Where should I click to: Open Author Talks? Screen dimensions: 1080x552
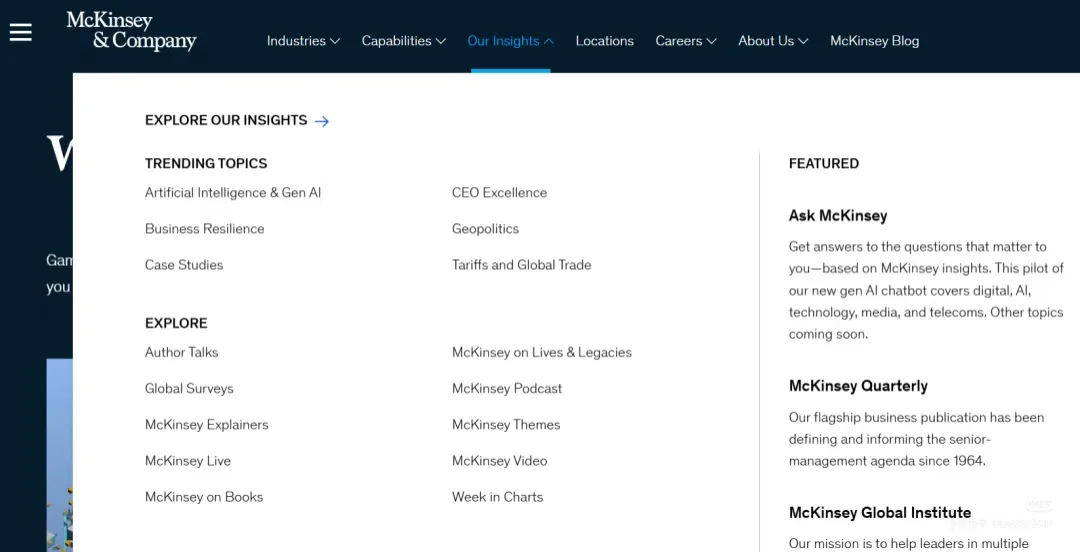click(181, 352)
